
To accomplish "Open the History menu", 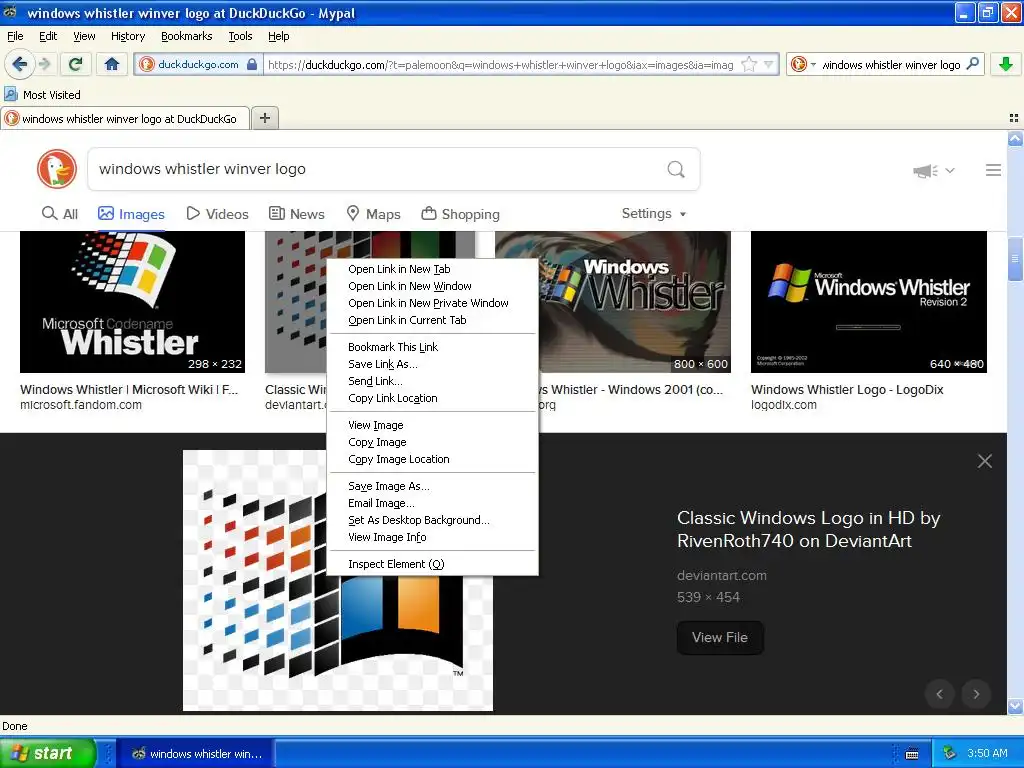I will click(x=128, y=36).
